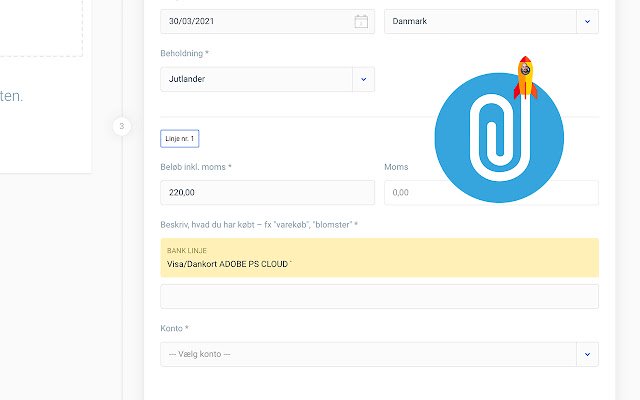
Task: Open the Vælg konto dropdown arrow
Action: [587, 354]
